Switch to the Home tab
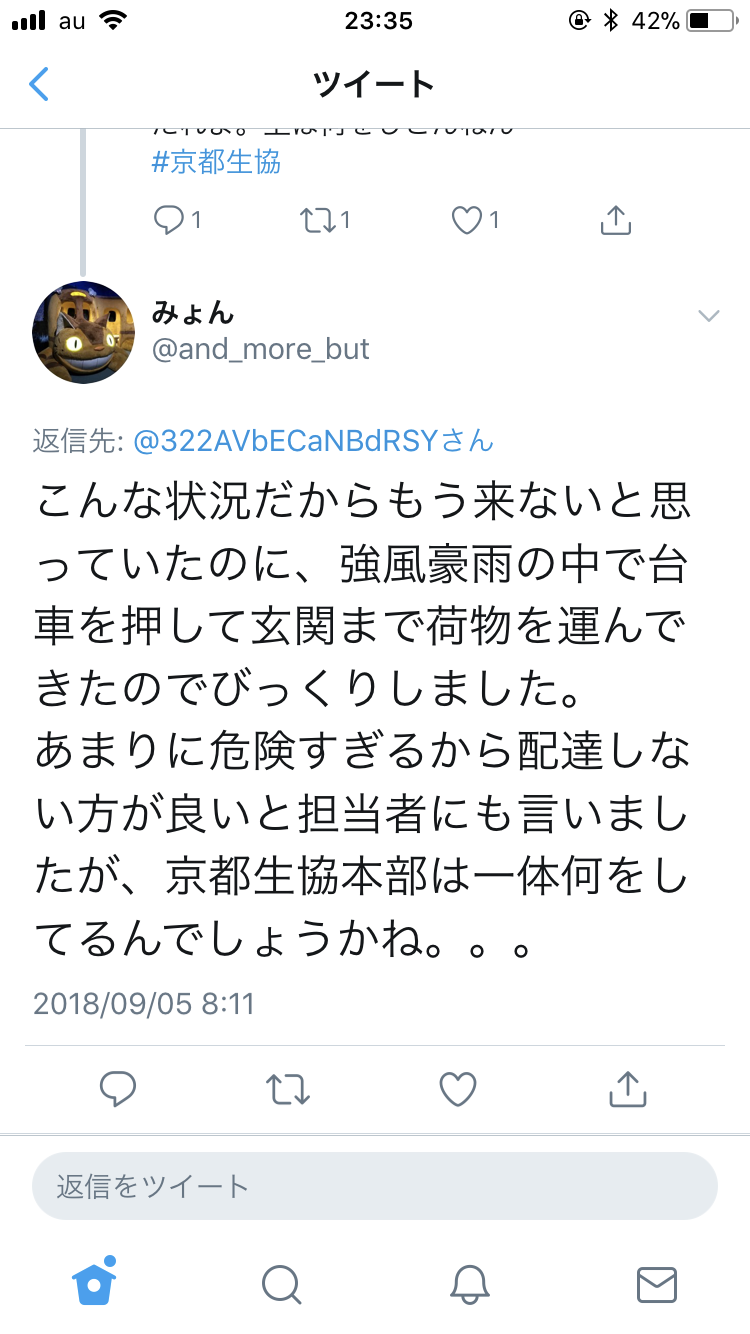Screen dimensions: 750x1334 pyautogui.click(x=94, y=1281)
